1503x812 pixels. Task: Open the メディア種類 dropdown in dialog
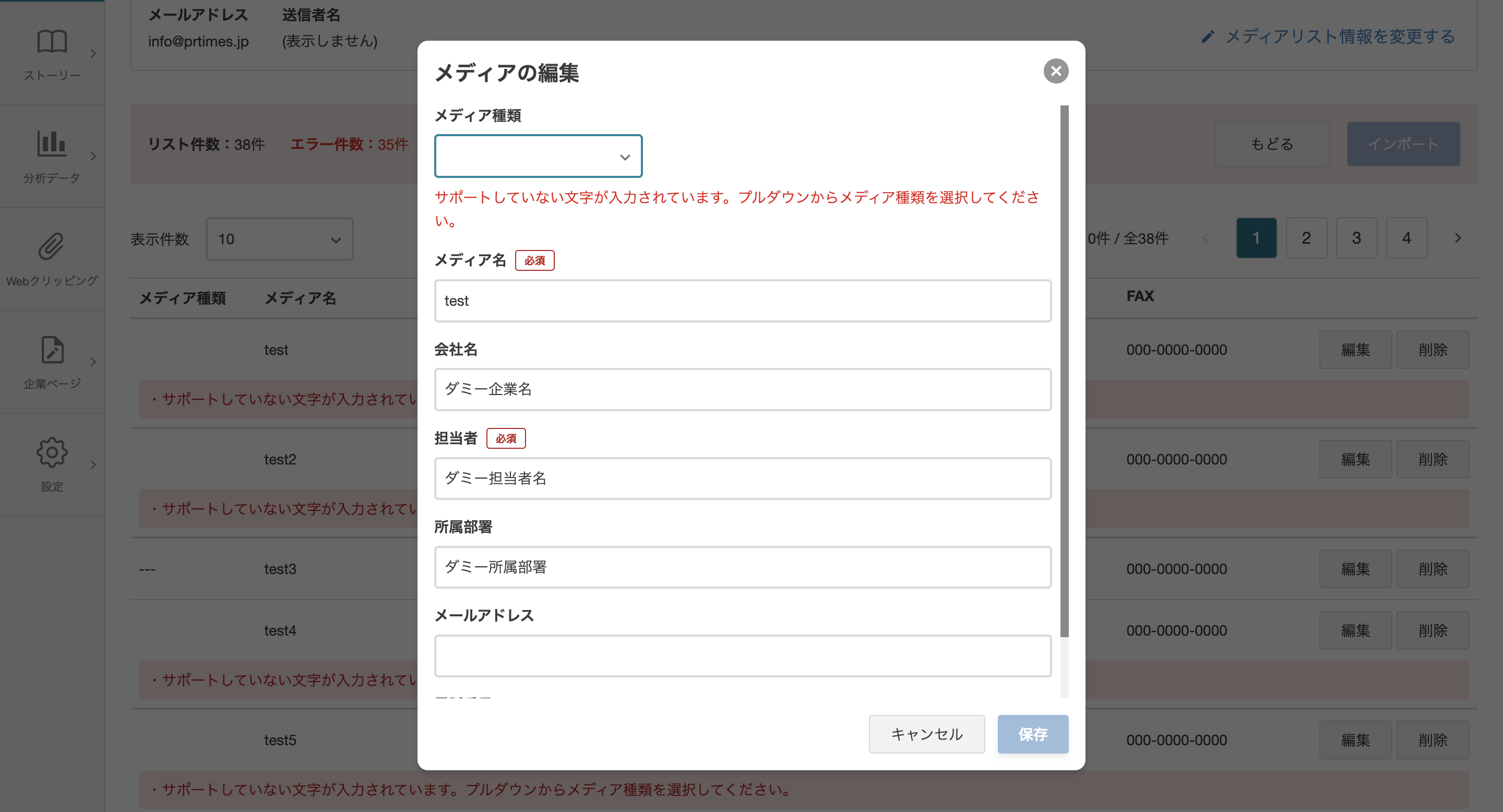coord(538,157)
